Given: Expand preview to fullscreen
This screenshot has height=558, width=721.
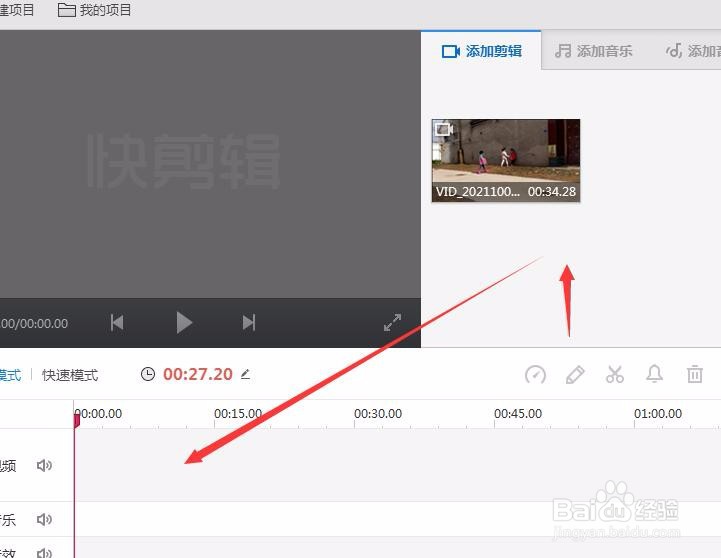Looking at the screenshot, I should 392,323.
